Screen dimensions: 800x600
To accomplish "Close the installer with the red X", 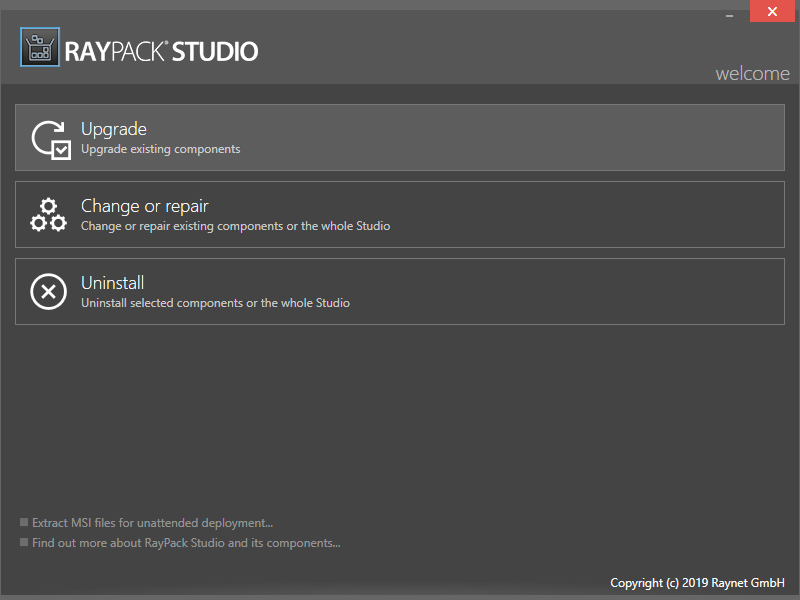I will pyautogui.click(x=771, y=12).
